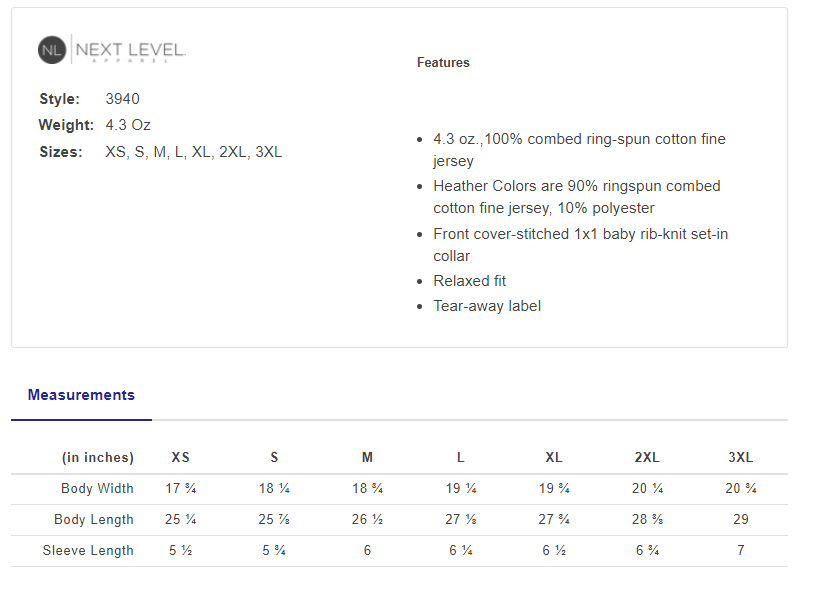Click the Relaxed fit feature bullet
The height and width of the screenshot is (599, 825).
[469, 281]
